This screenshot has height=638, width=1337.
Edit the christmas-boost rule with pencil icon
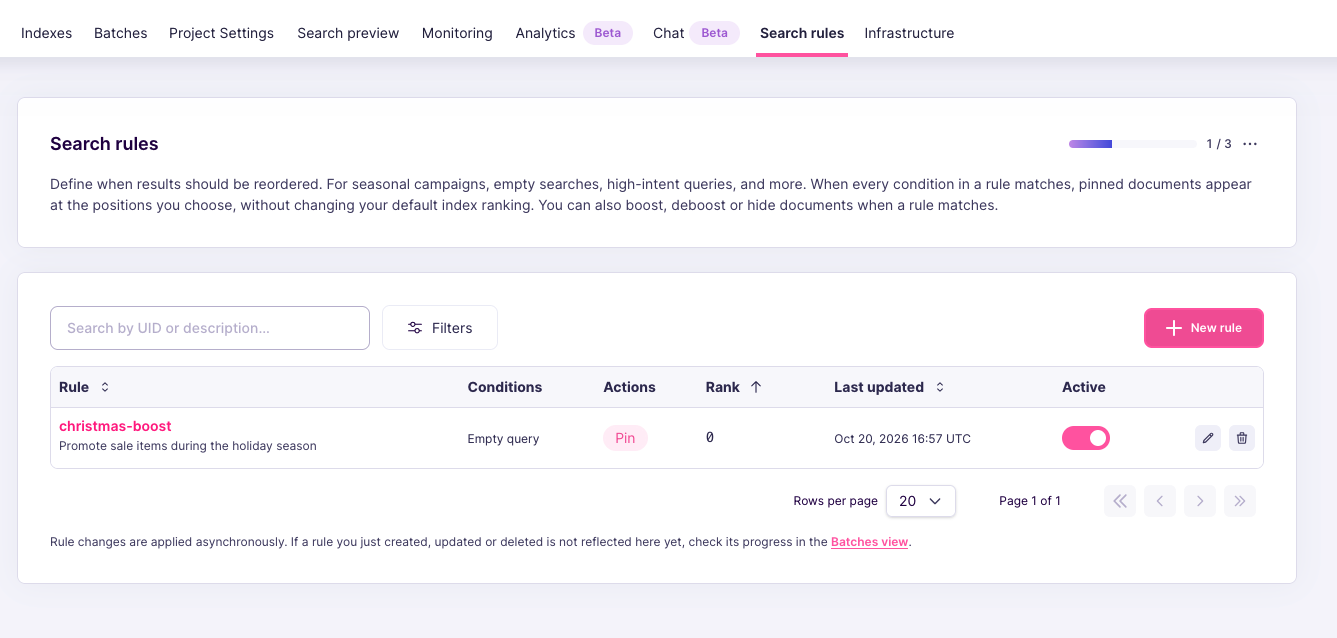1208,438
